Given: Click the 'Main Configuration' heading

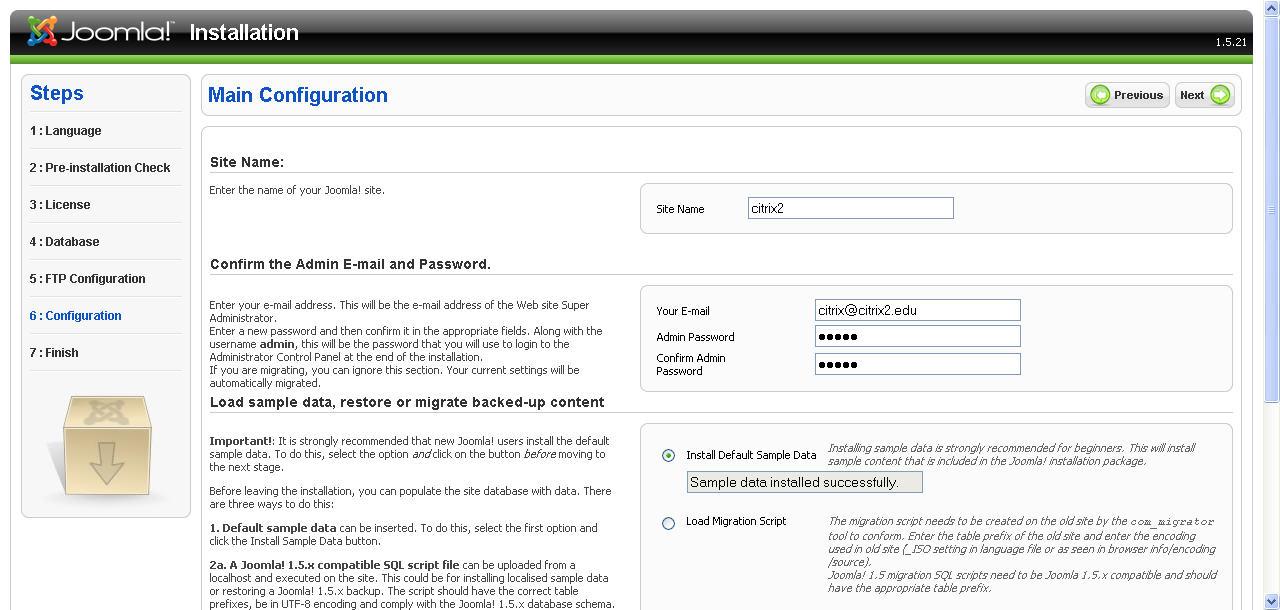Looking at the screenshot, I should pos(298,95).
